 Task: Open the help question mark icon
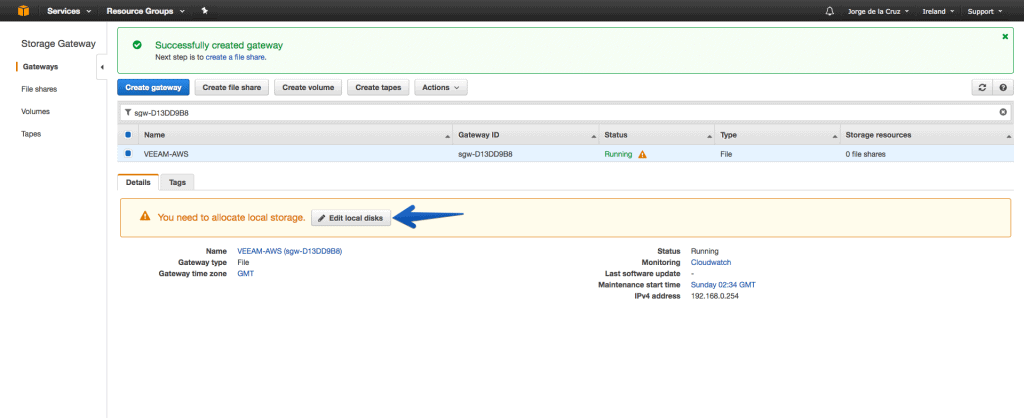1002,88
